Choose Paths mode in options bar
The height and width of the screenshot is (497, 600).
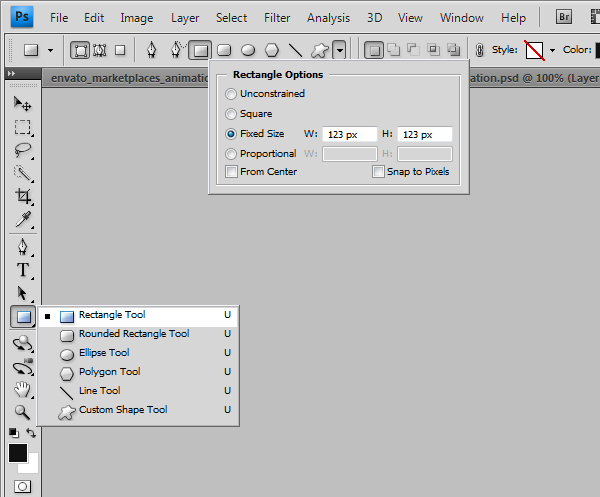100,50
